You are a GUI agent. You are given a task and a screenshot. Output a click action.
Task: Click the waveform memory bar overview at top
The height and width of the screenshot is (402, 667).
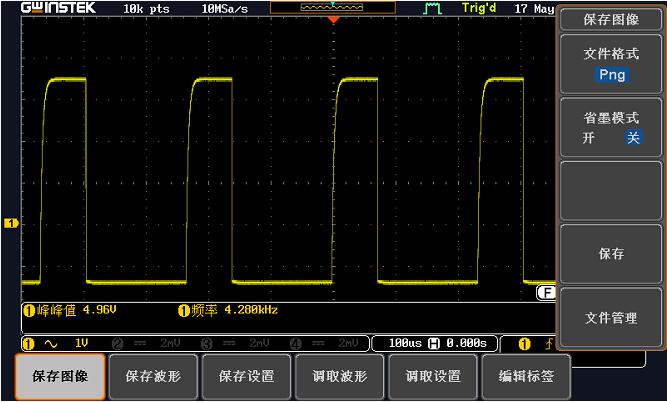click(333, 7)
